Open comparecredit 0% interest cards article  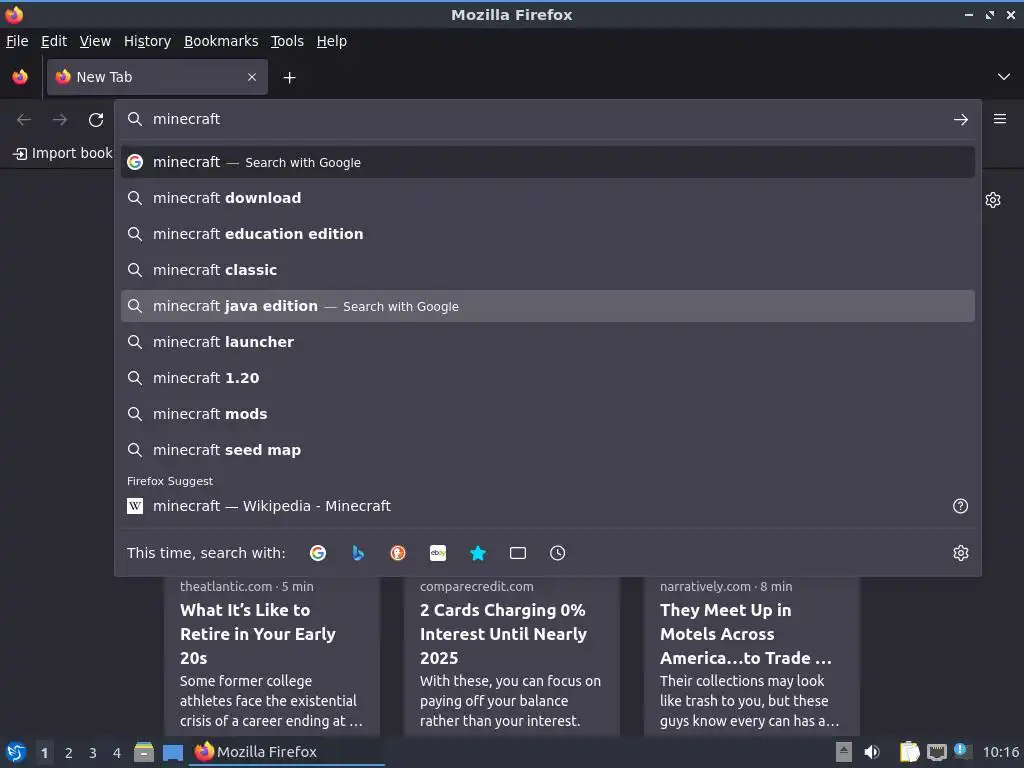511,656
